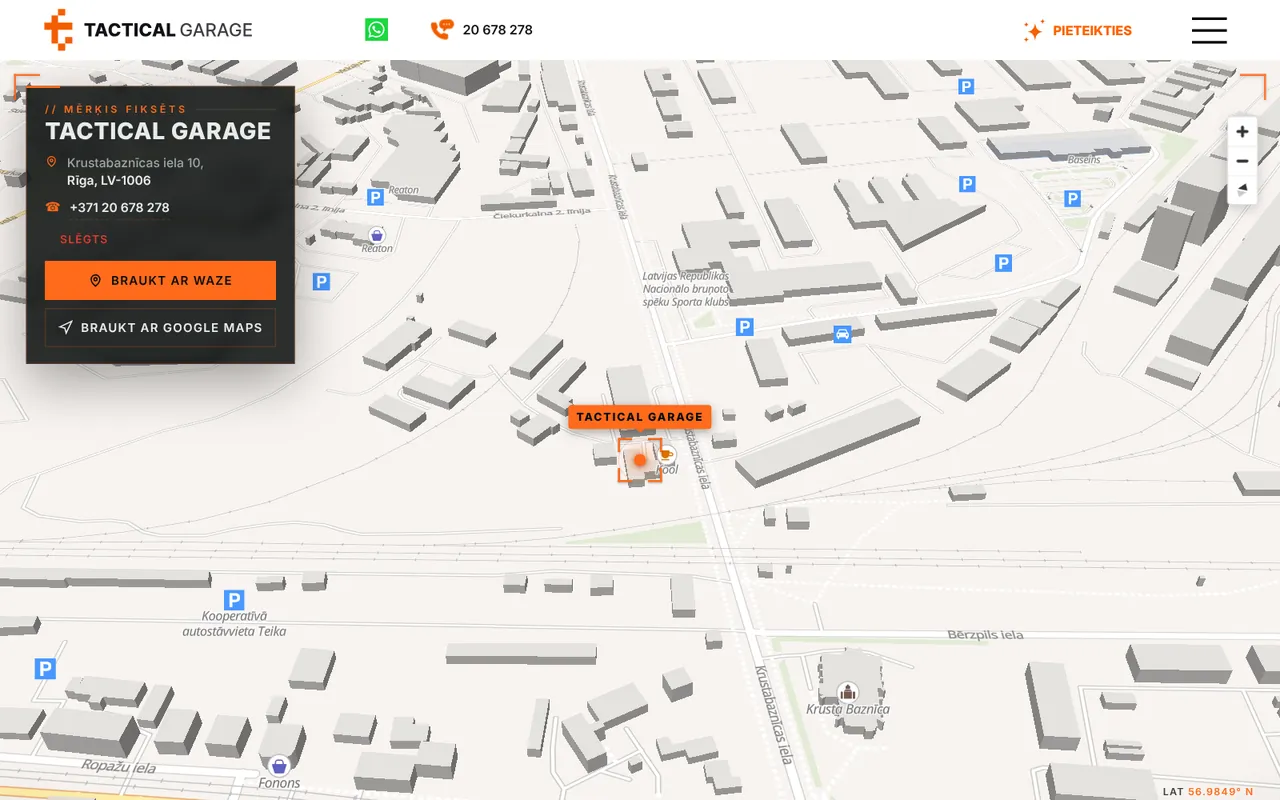Zoom in the map with plus button
This screenshot has height=800, width=1280.
click(x=1242, y=132)
